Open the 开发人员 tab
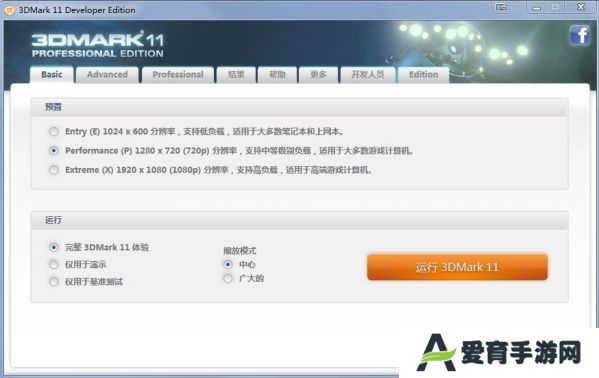The image size is (599, 378). [367, 75]
